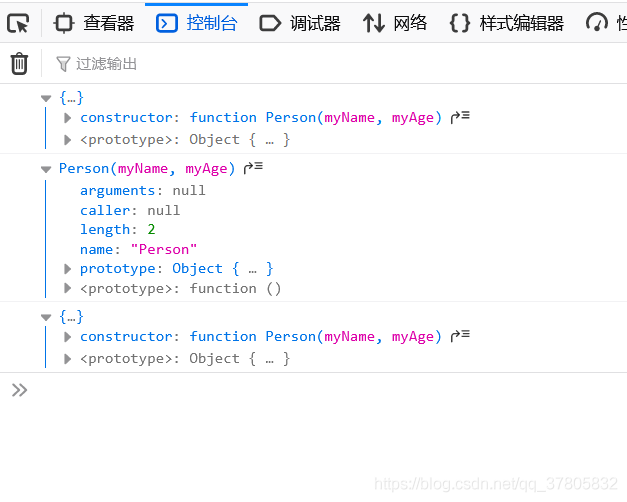Clear console with the trash icon
Screen dimensions: 627x502
point(19,64)
